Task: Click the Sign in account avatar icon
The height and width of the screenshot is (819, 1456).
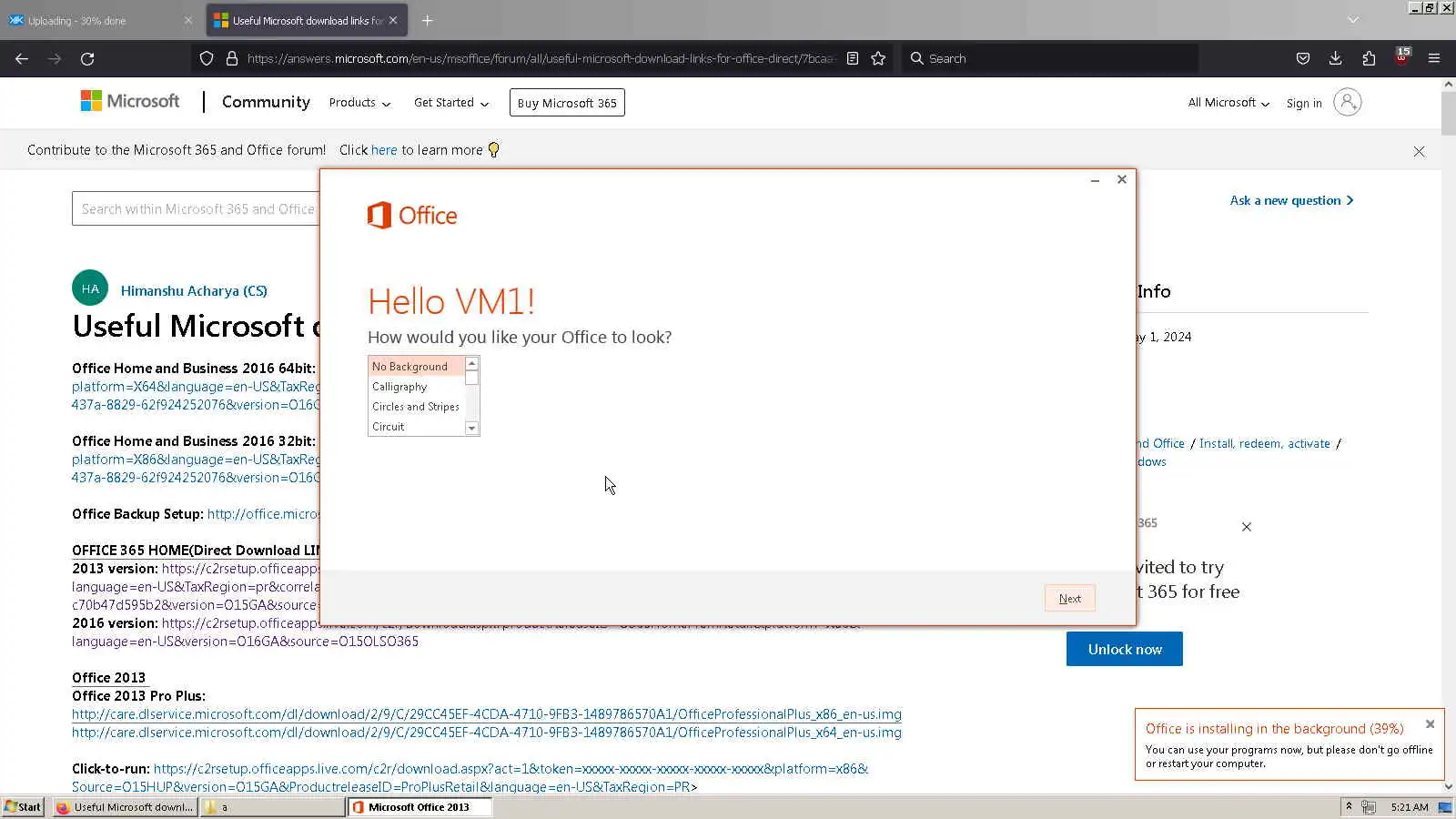Action: [1348, 102]
